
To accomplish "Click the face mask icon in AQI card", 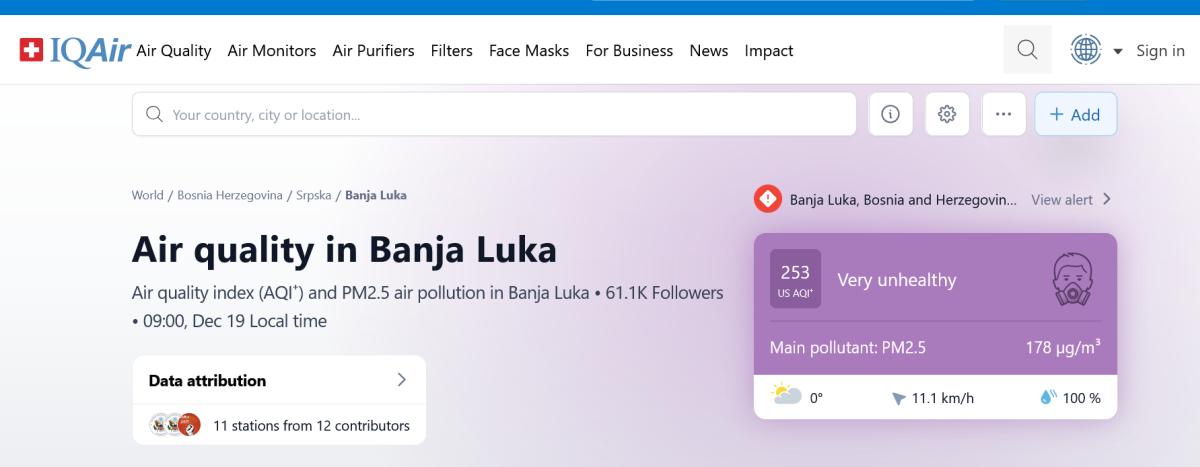I will [x=1072, y=280].
